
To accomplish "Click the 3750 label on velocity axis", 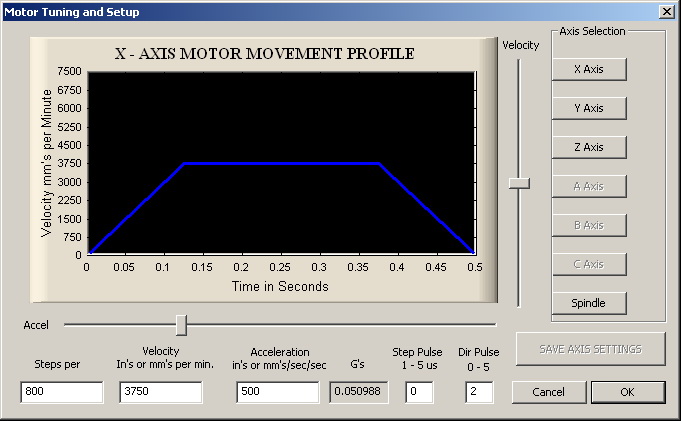I will click(x=69, y=163).
